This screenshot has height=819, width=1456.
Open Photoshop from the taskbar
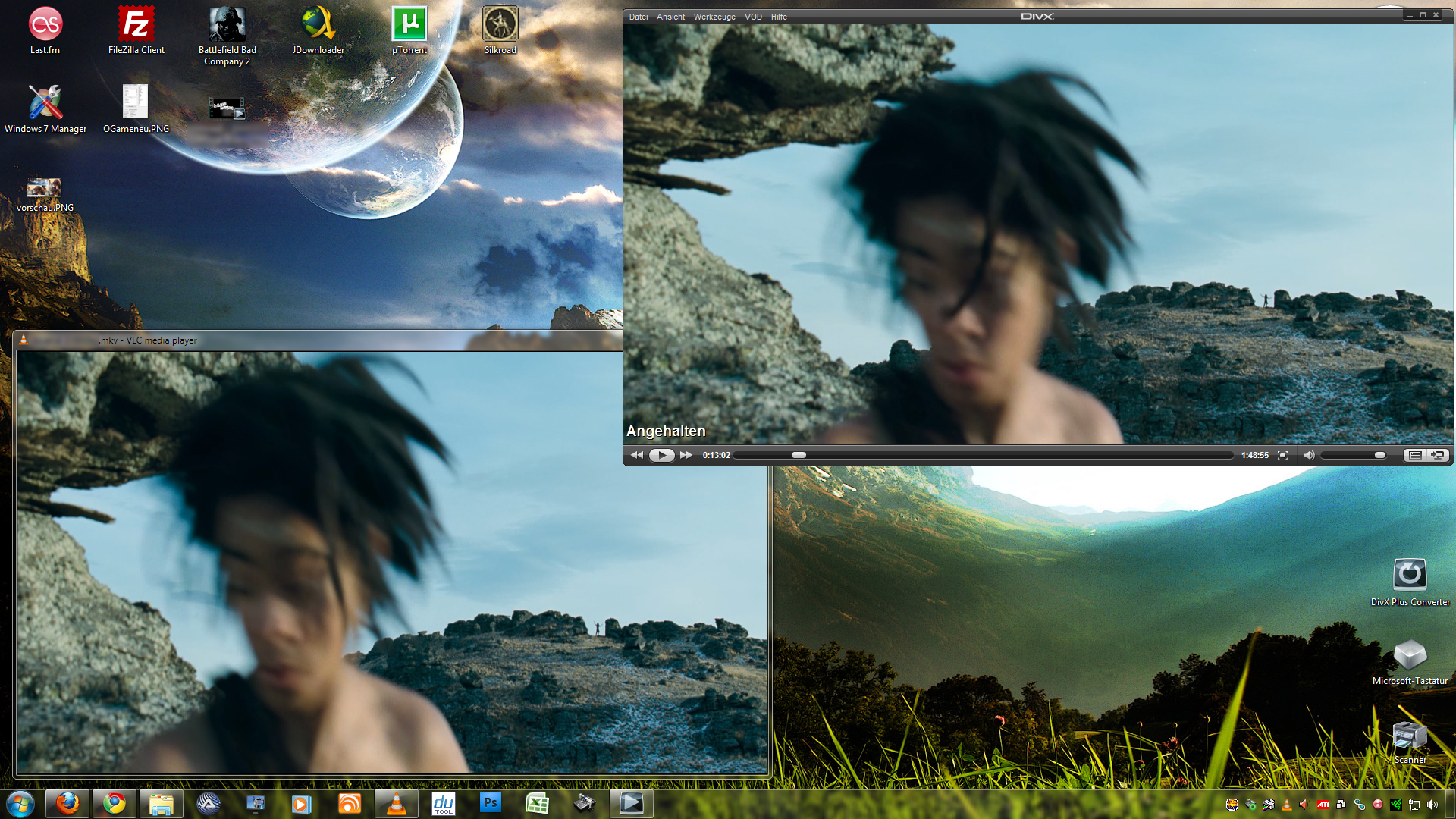[491, 803]
